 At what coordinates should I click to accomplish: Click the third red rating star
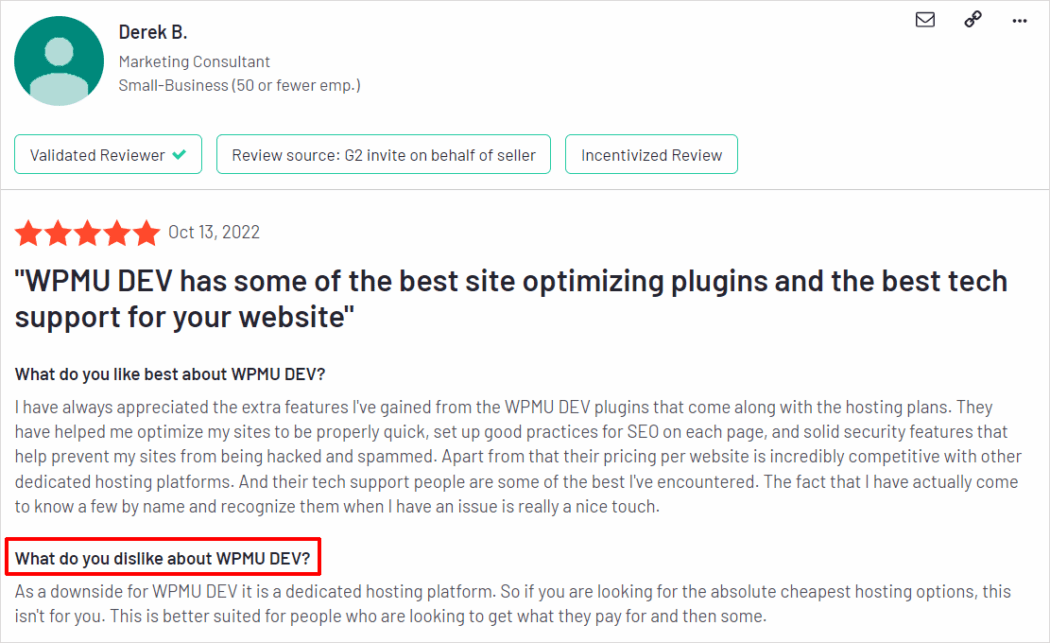coord(86,233)
